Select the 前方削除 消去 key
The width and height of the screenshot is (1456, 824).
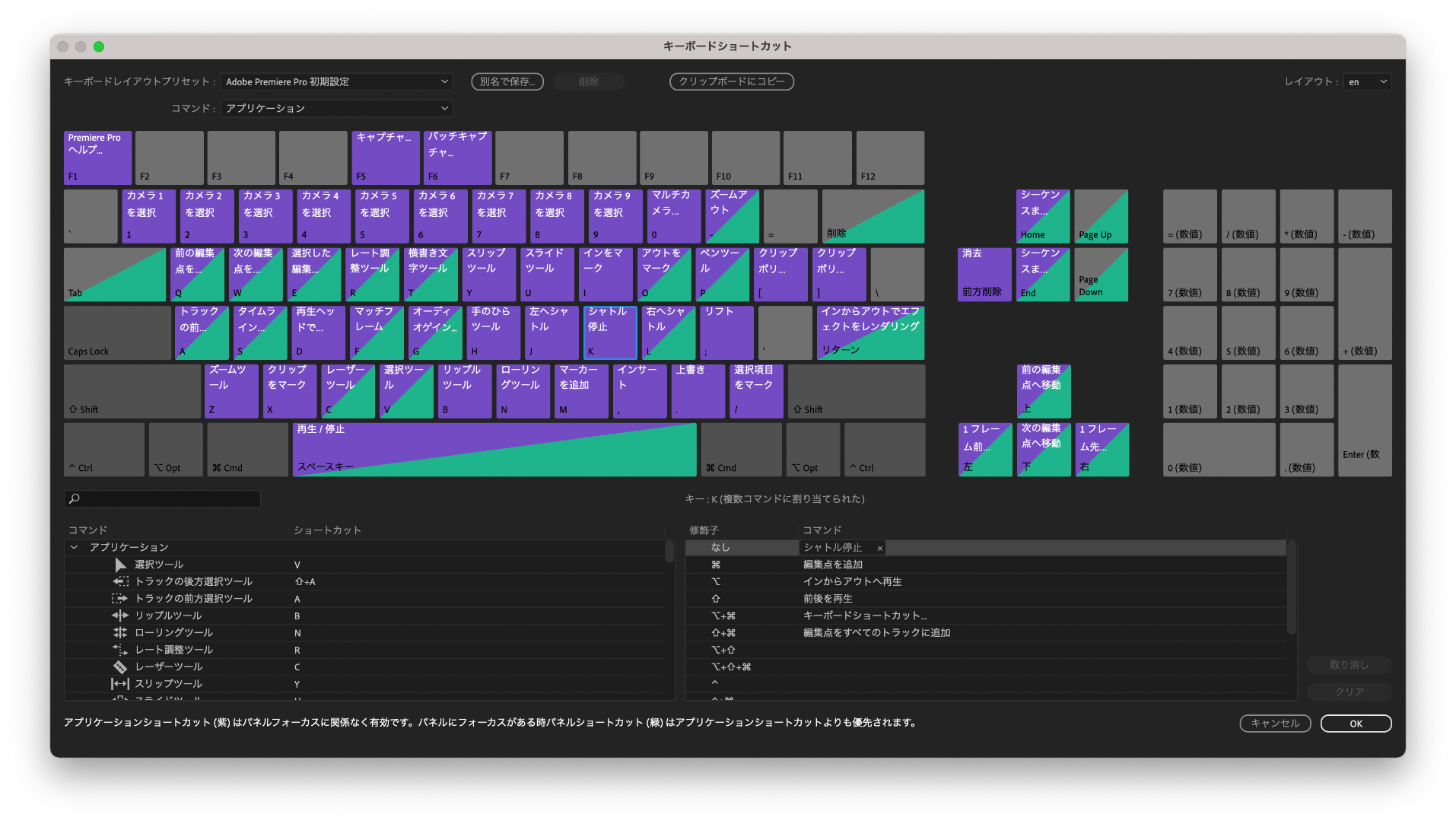pos(984,275)
